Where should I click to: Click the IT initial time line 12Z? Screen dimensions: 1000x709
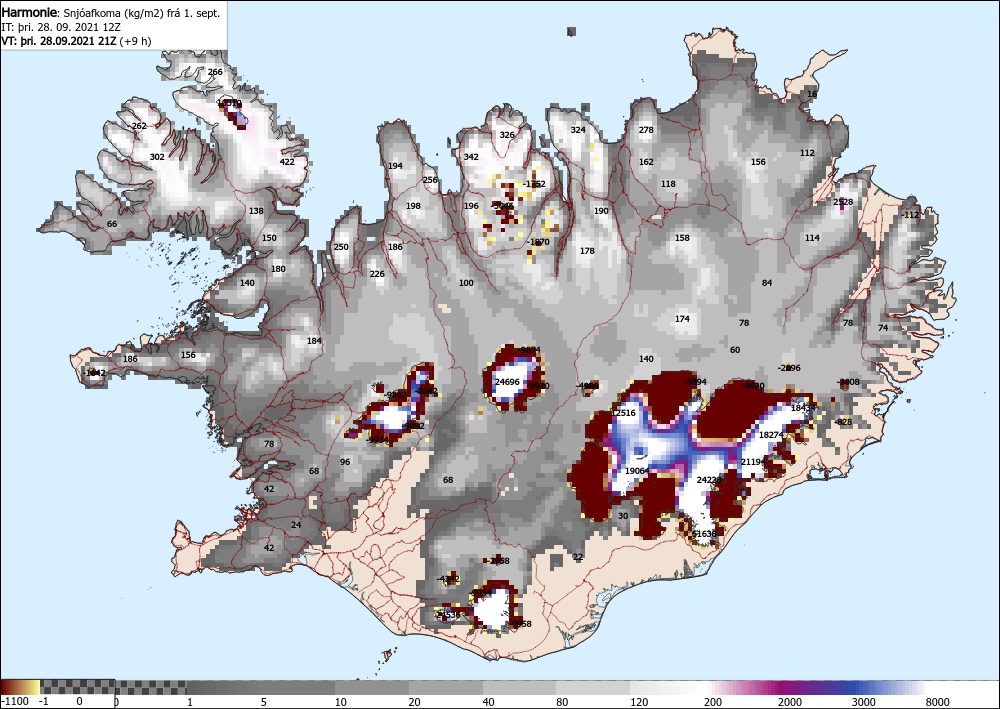pos(61,27)
